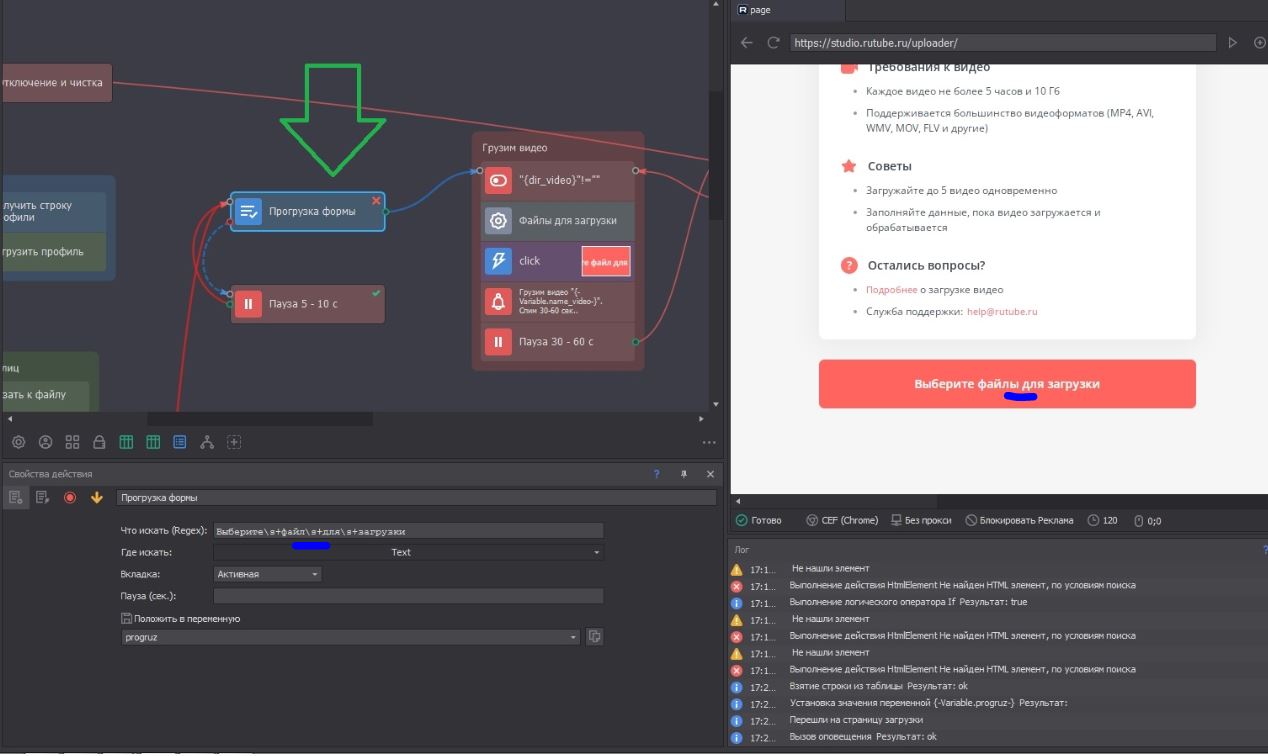
Task: Click the second properties page icon with pencil
Action: [x=43, y=497]
